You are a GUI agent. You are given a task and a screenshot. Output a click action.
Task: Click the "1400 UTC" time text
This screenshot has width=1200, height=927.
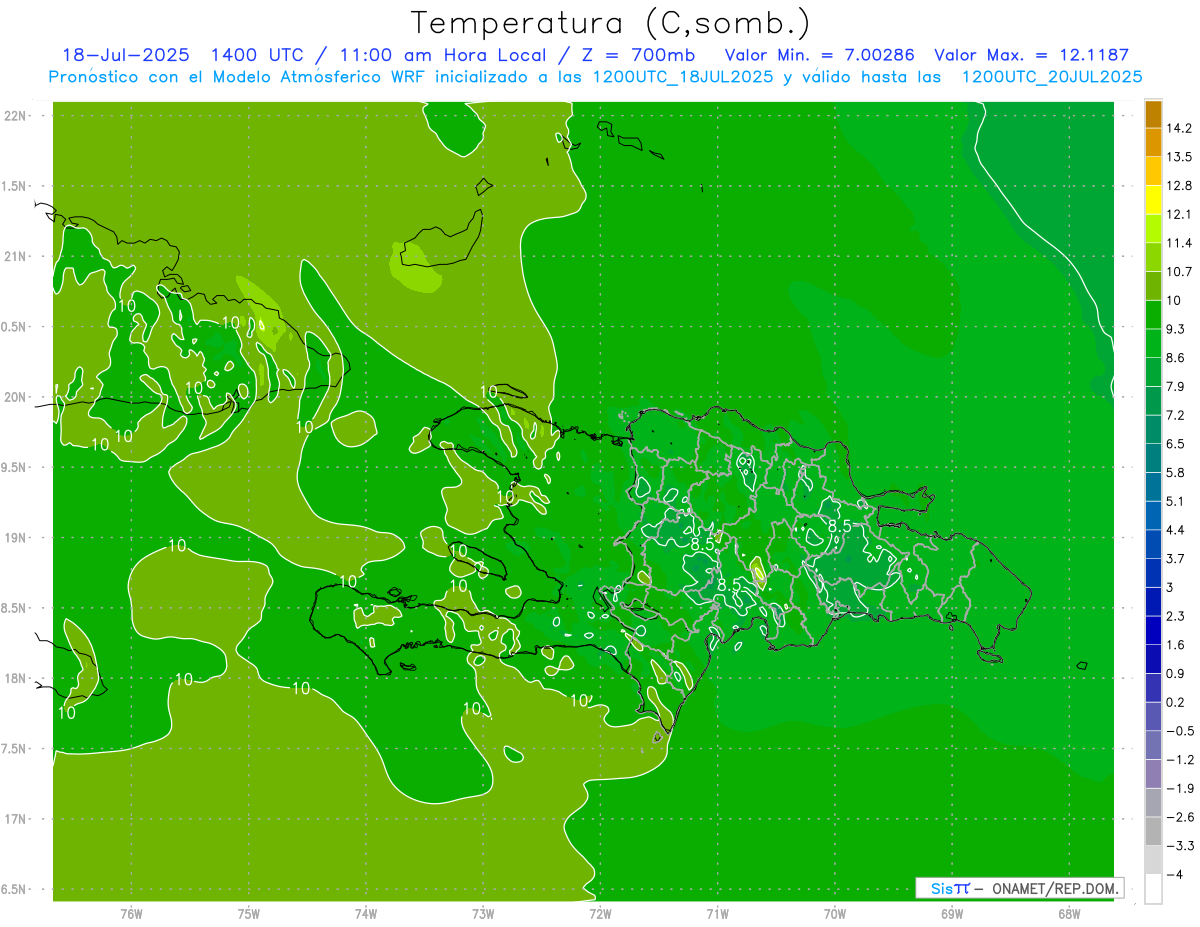(x=259, y=55)
